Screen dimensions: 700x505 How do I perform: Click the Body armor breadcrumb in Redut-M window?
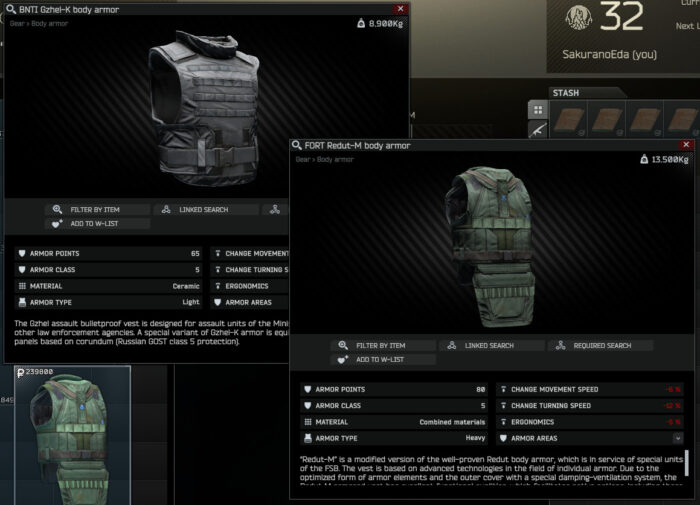click(335, 159)
